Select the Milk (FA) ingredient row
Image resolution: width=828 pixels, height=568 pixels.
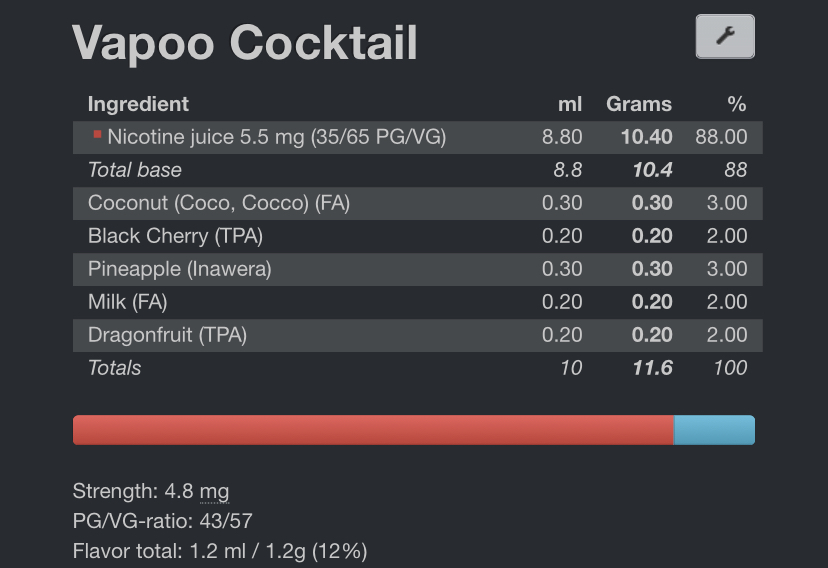point(418,302)
